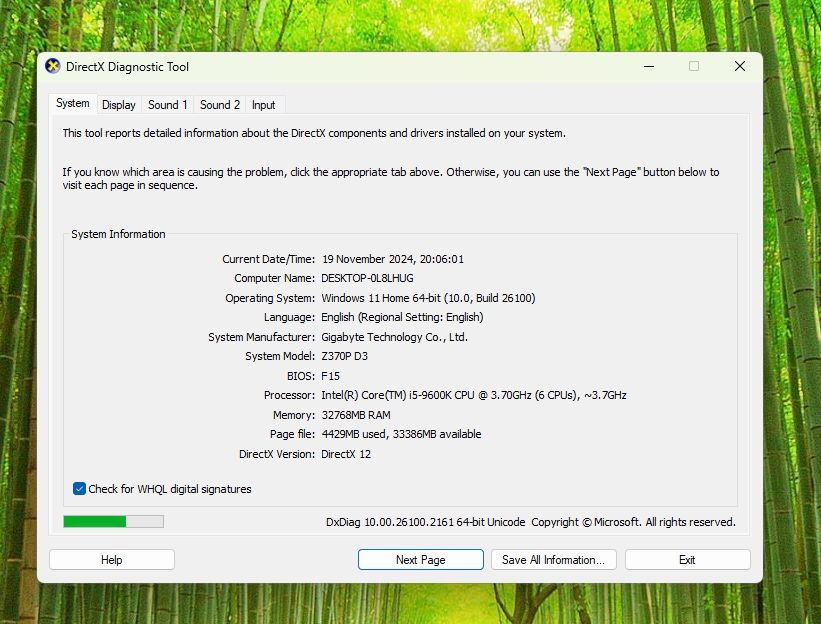
Task: Open the Sound 1 tab
Action: (x=168, y=105)
